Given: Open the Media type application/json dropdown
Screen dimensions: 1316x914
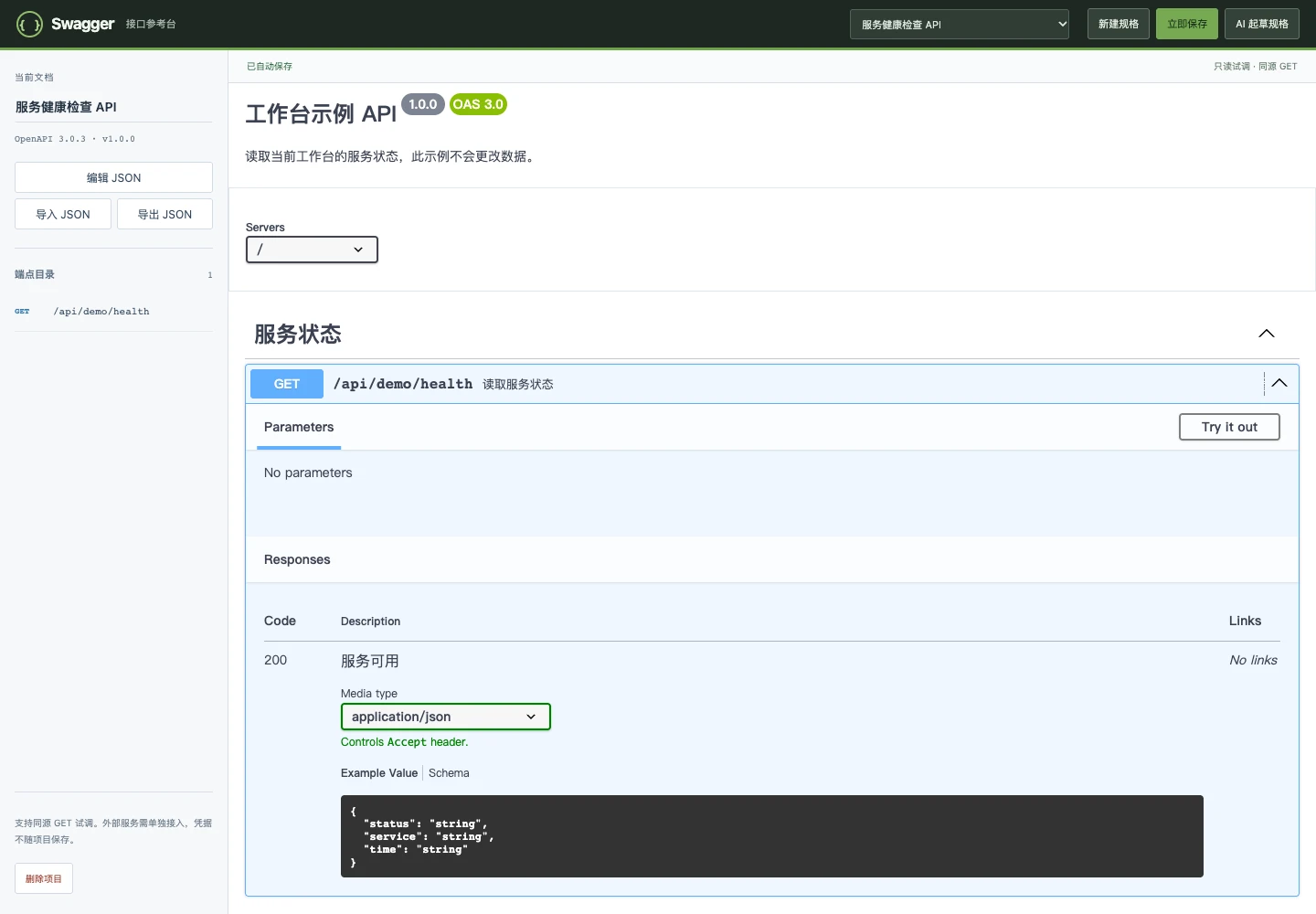Looking at the screenshot, I should pos(446,717).
